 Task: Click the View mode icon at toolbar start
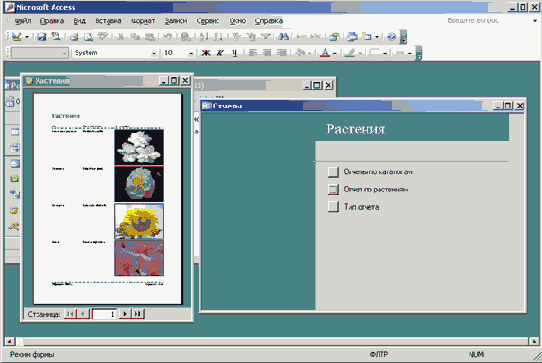point(16,36)
